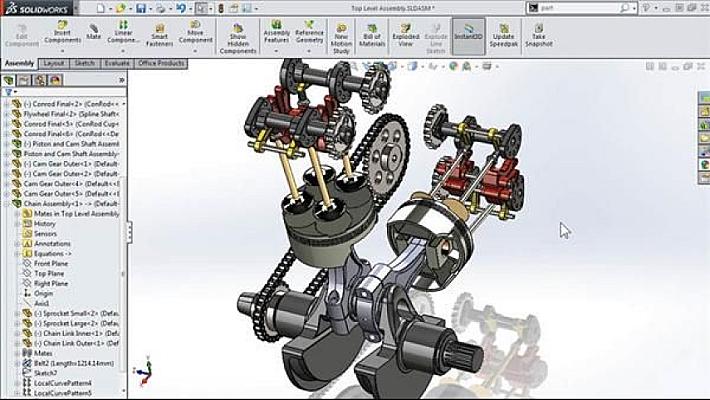Image resolution: width=710 pixels, height=400 pixels.
Task: Click Take Snapshot
Action: (538, 35)
